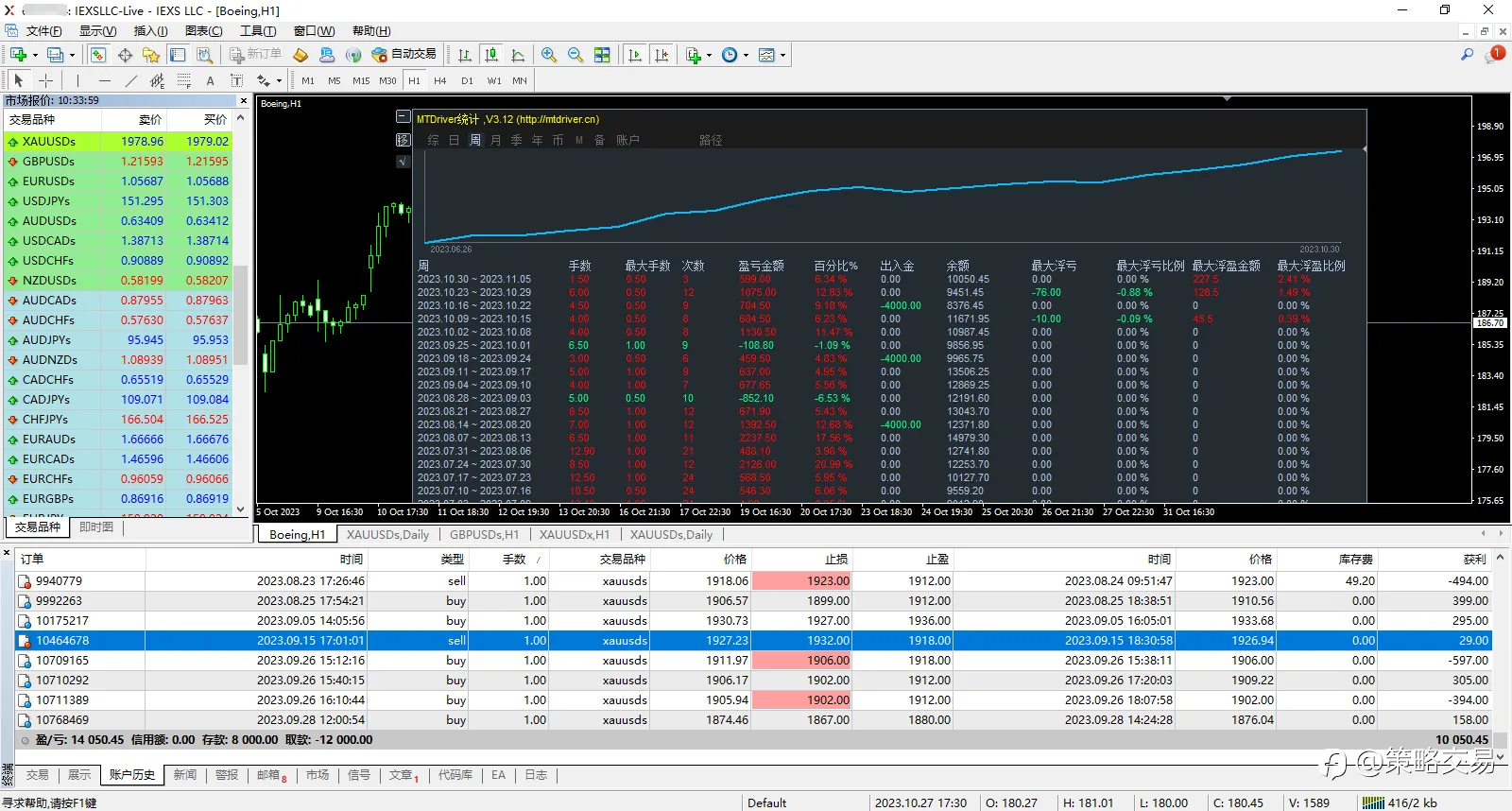The image size is (1512, 811).
Task: Switch timeframe to MN
Action: [x=520, y=80]
